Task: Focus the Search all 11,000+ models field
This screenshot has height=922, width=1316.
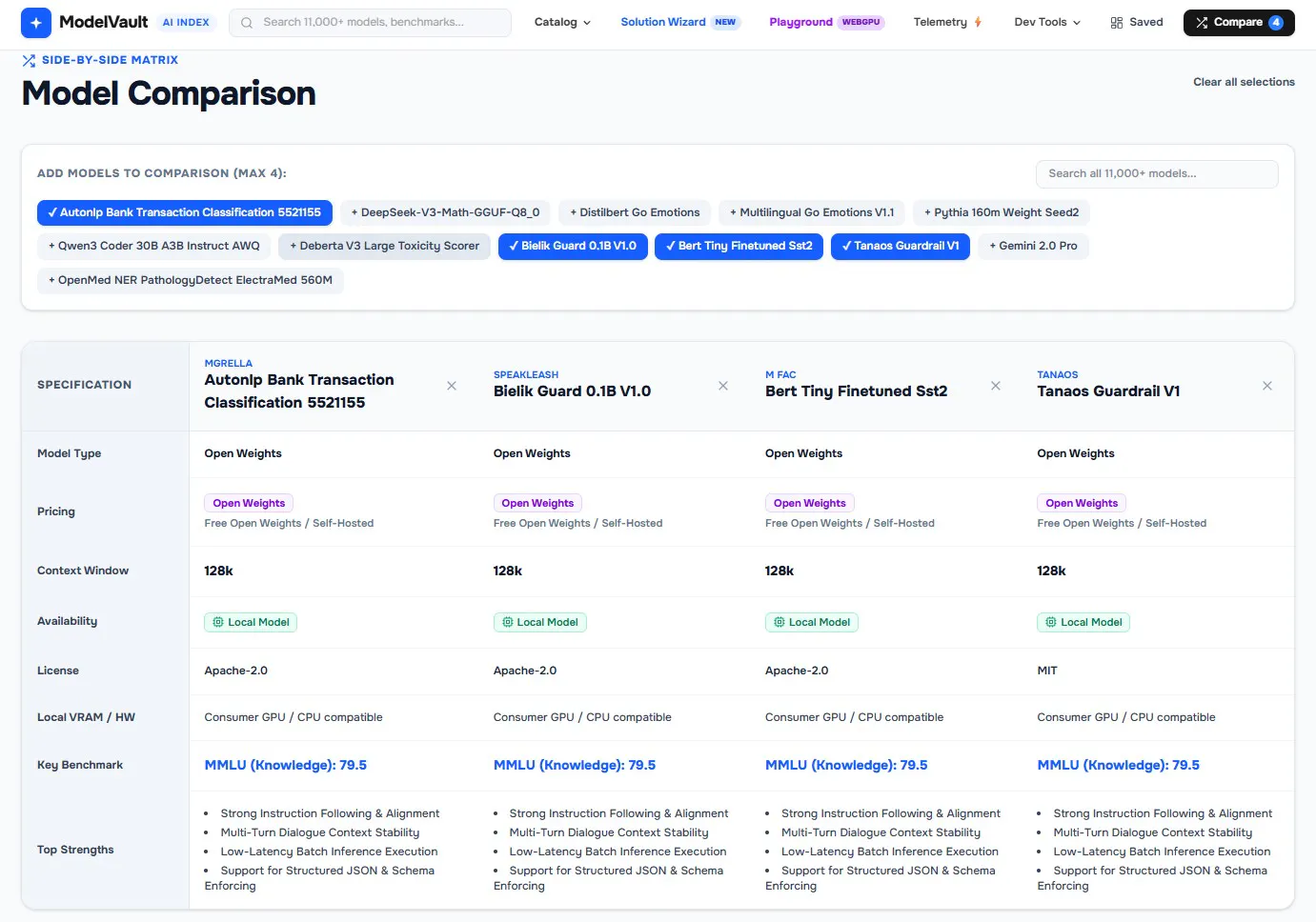Action: [1157, 174]
